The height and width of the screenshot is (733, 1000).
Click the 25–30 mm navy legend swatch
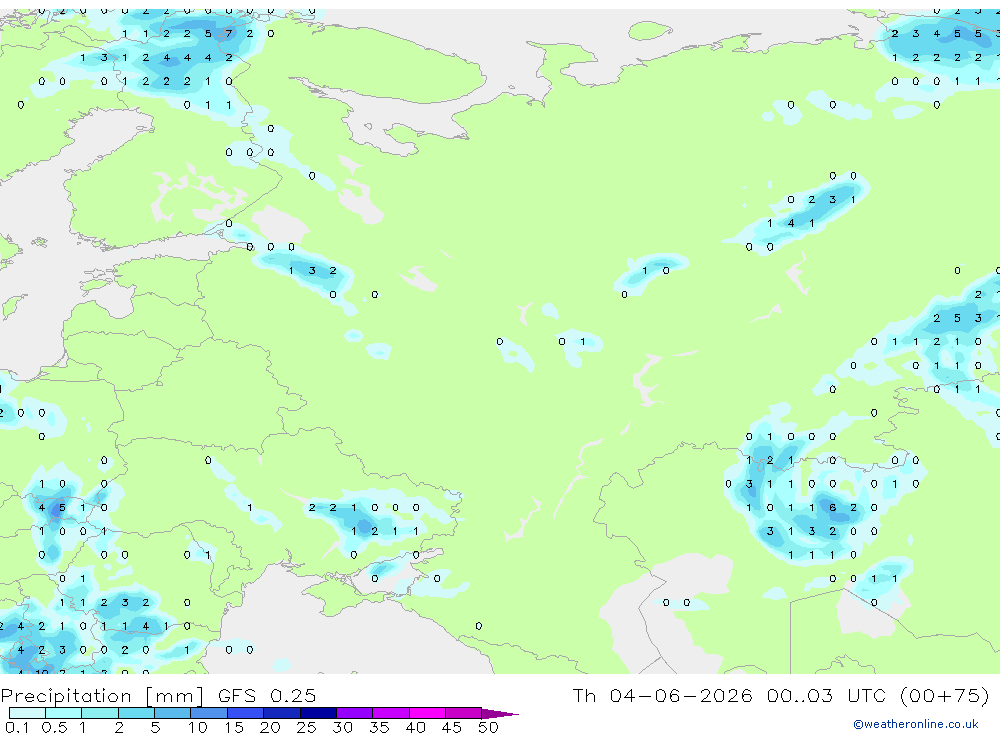(318, 713)
